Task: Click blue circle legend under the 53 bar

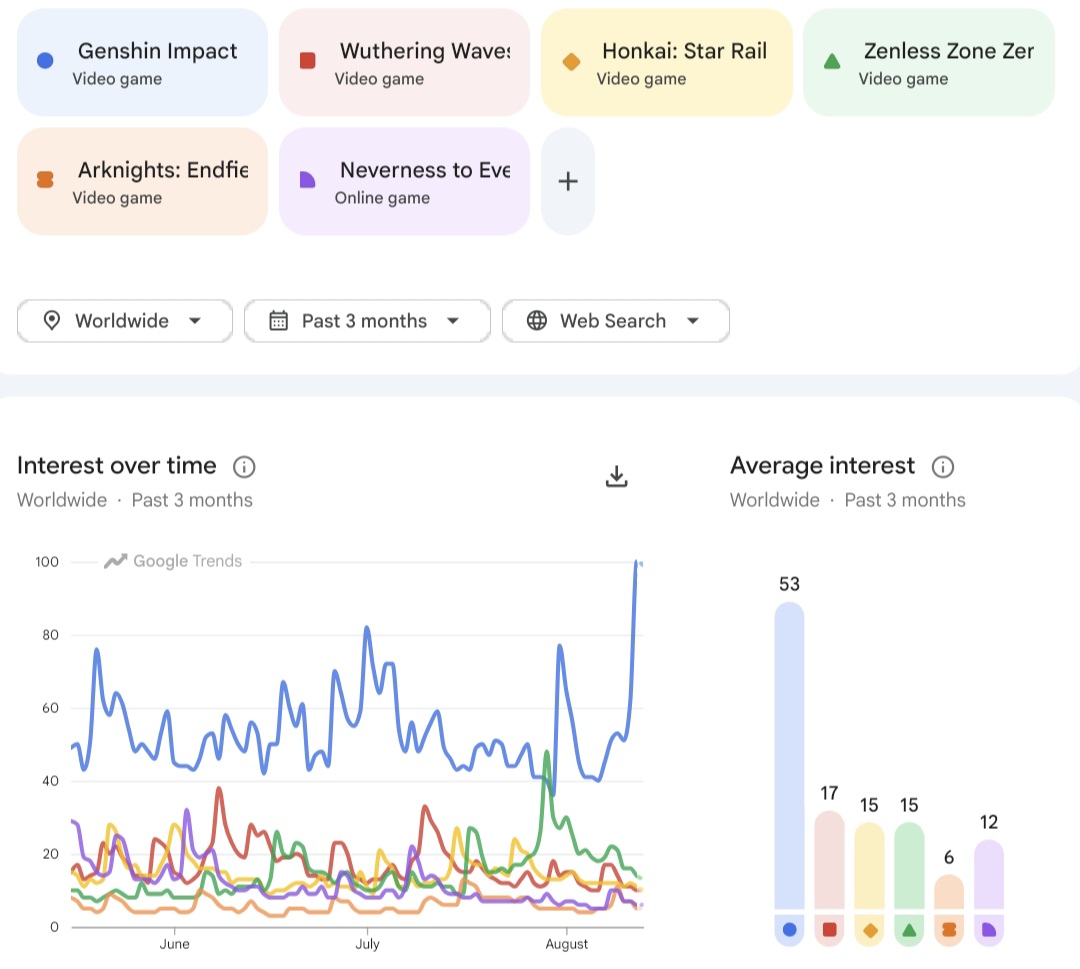Action: (789, 930)
